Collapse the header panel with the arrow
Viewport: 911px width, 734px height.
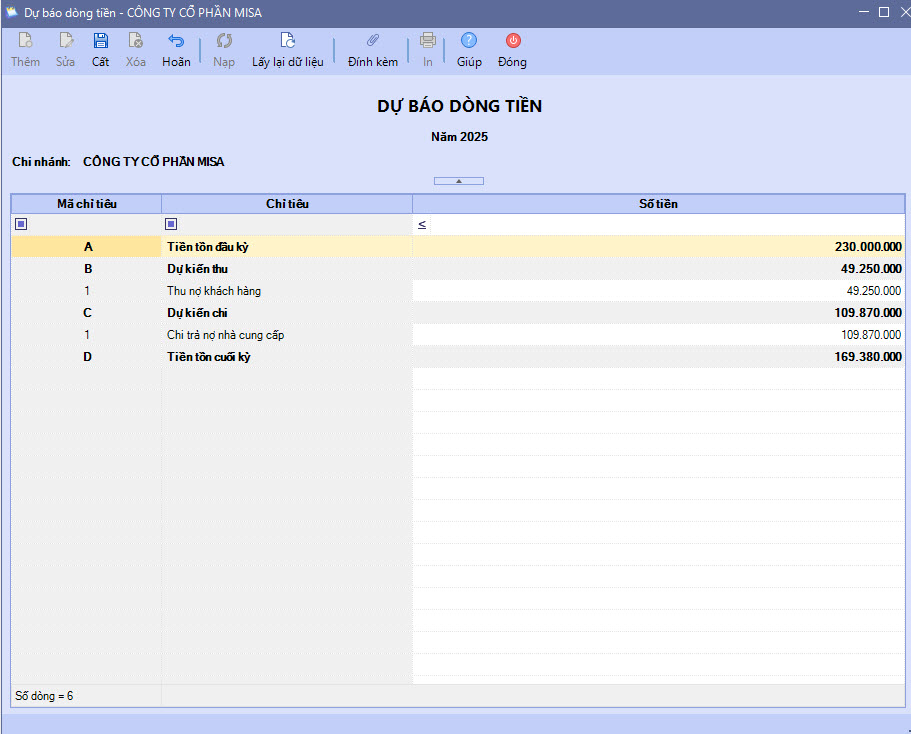click(459, 181)
